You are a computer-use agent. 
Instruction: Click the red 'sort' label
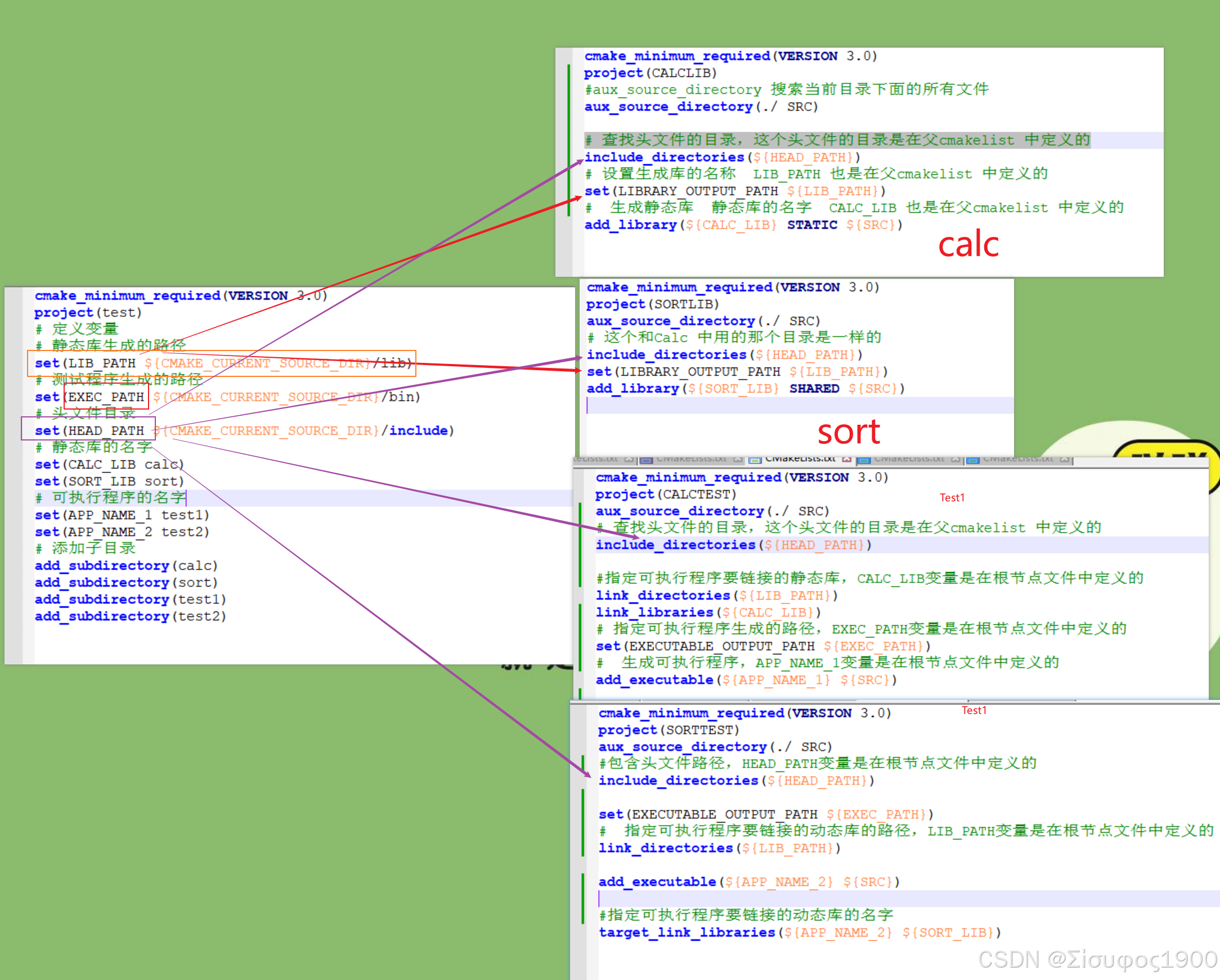[x=848, y=432]
